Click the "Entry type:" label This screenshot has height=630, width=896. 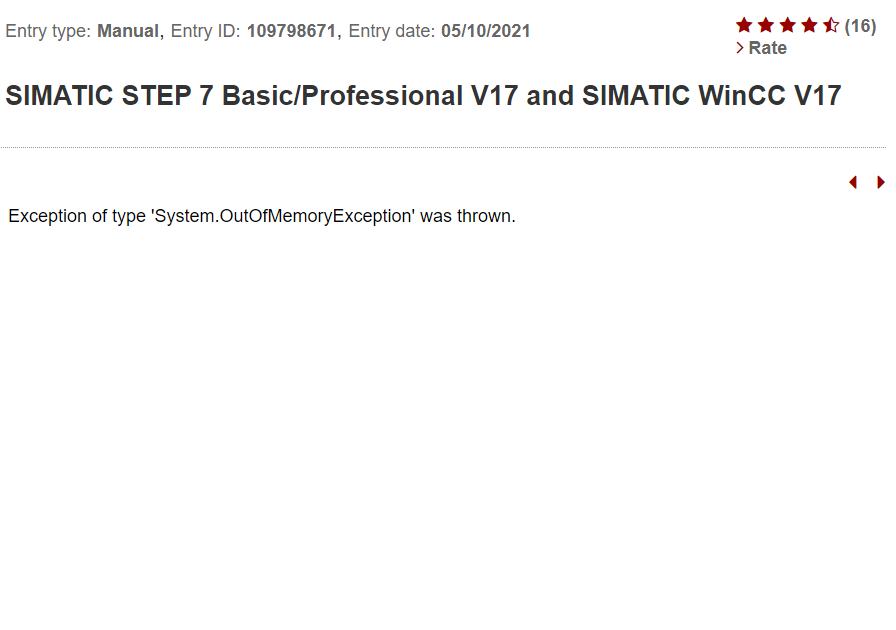click(49, 31)
